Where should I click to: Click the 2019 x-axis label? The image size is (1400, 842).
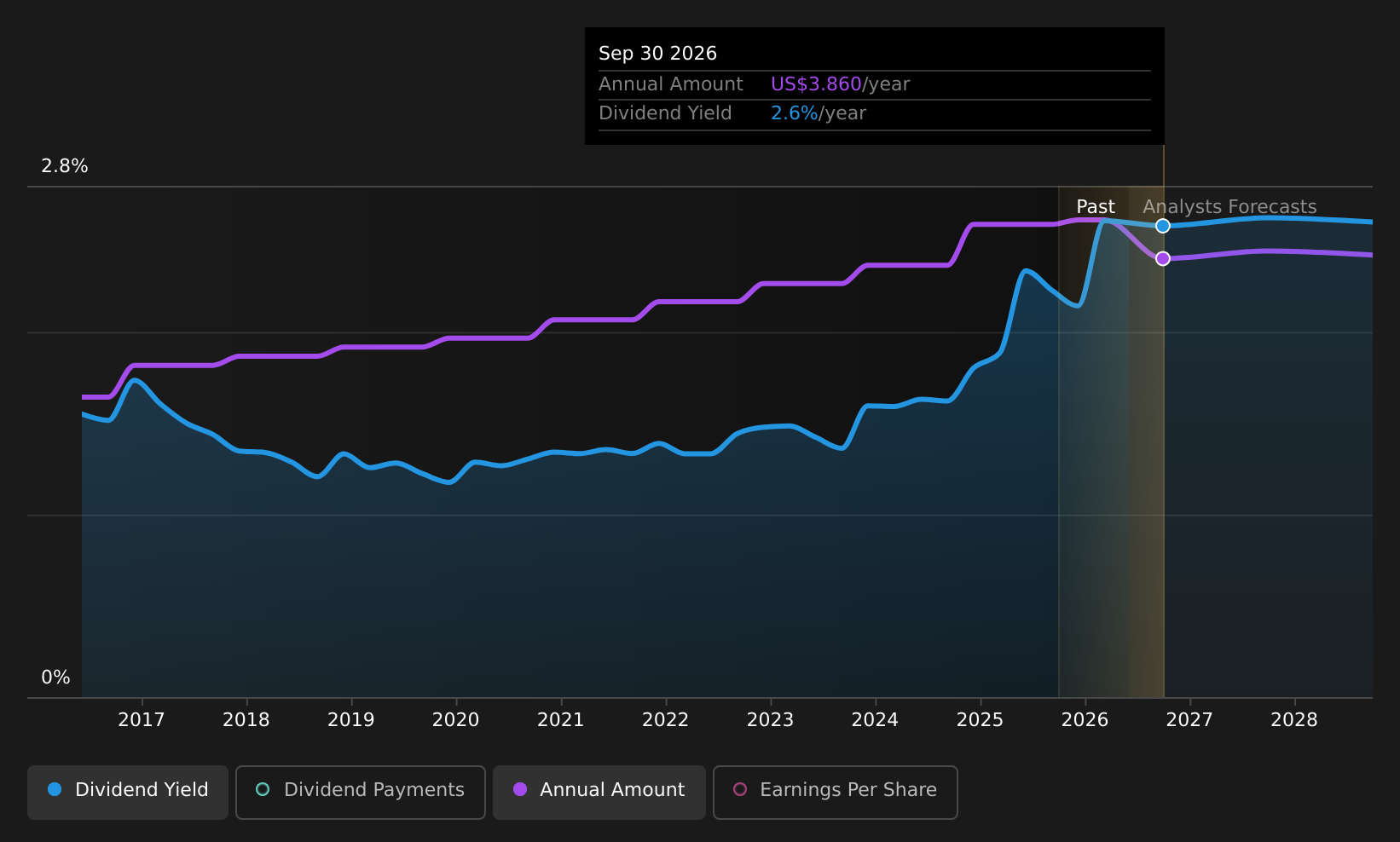tap(351, 720)
